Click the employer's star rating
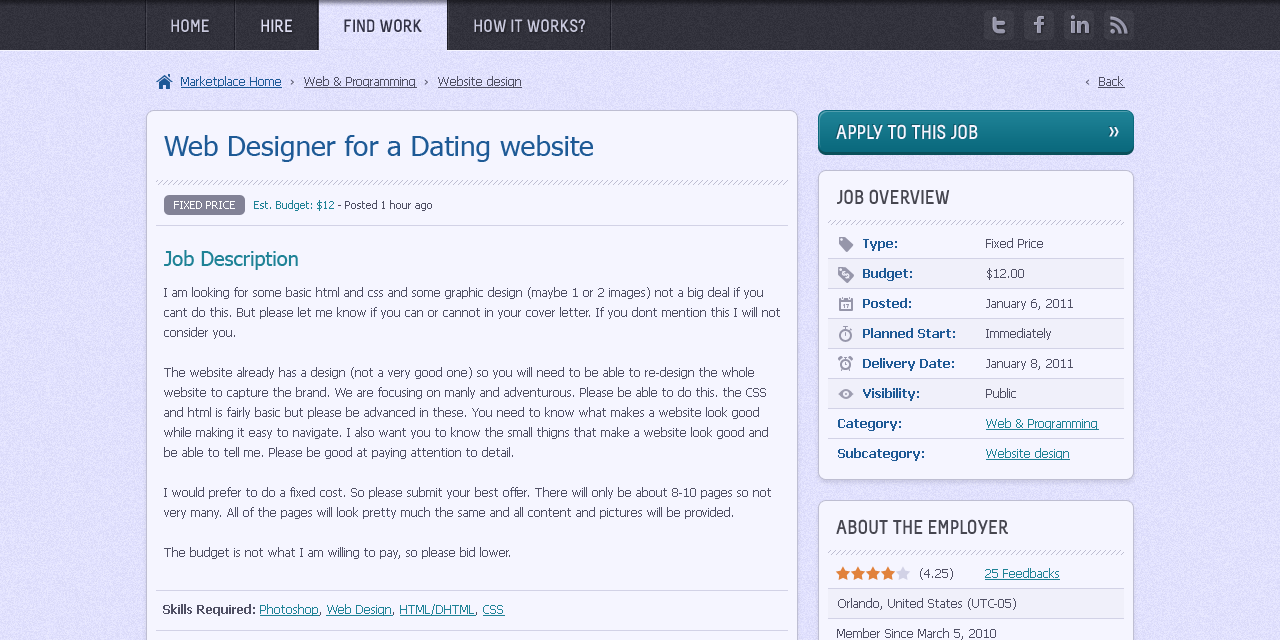Screen dimensions: 1280x640 872,573
